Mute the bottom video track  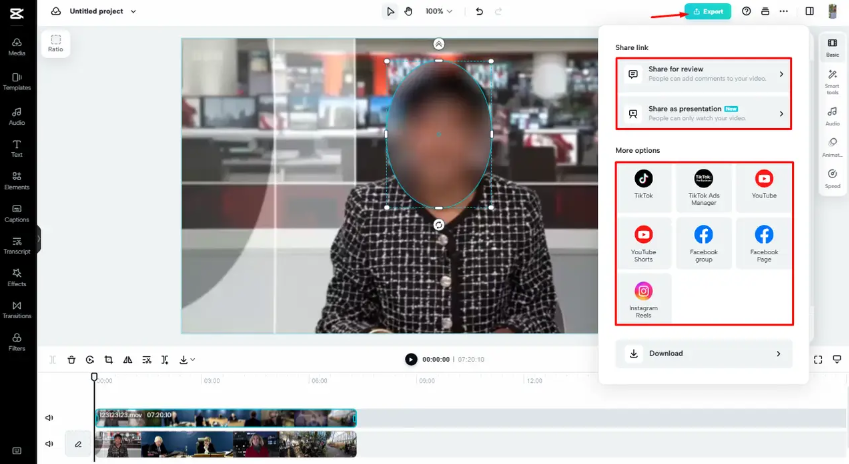[49, 443]
